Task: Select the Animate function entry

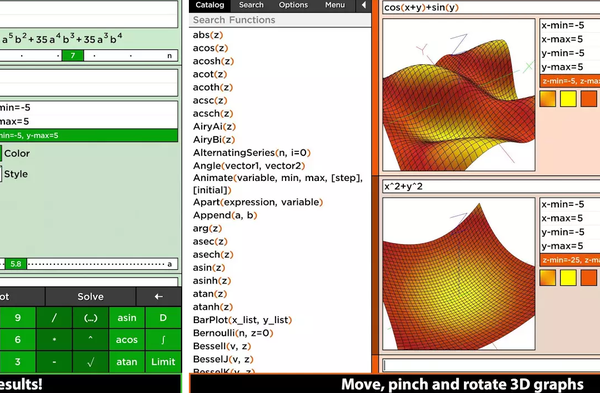Action: [x=277, y=184]
